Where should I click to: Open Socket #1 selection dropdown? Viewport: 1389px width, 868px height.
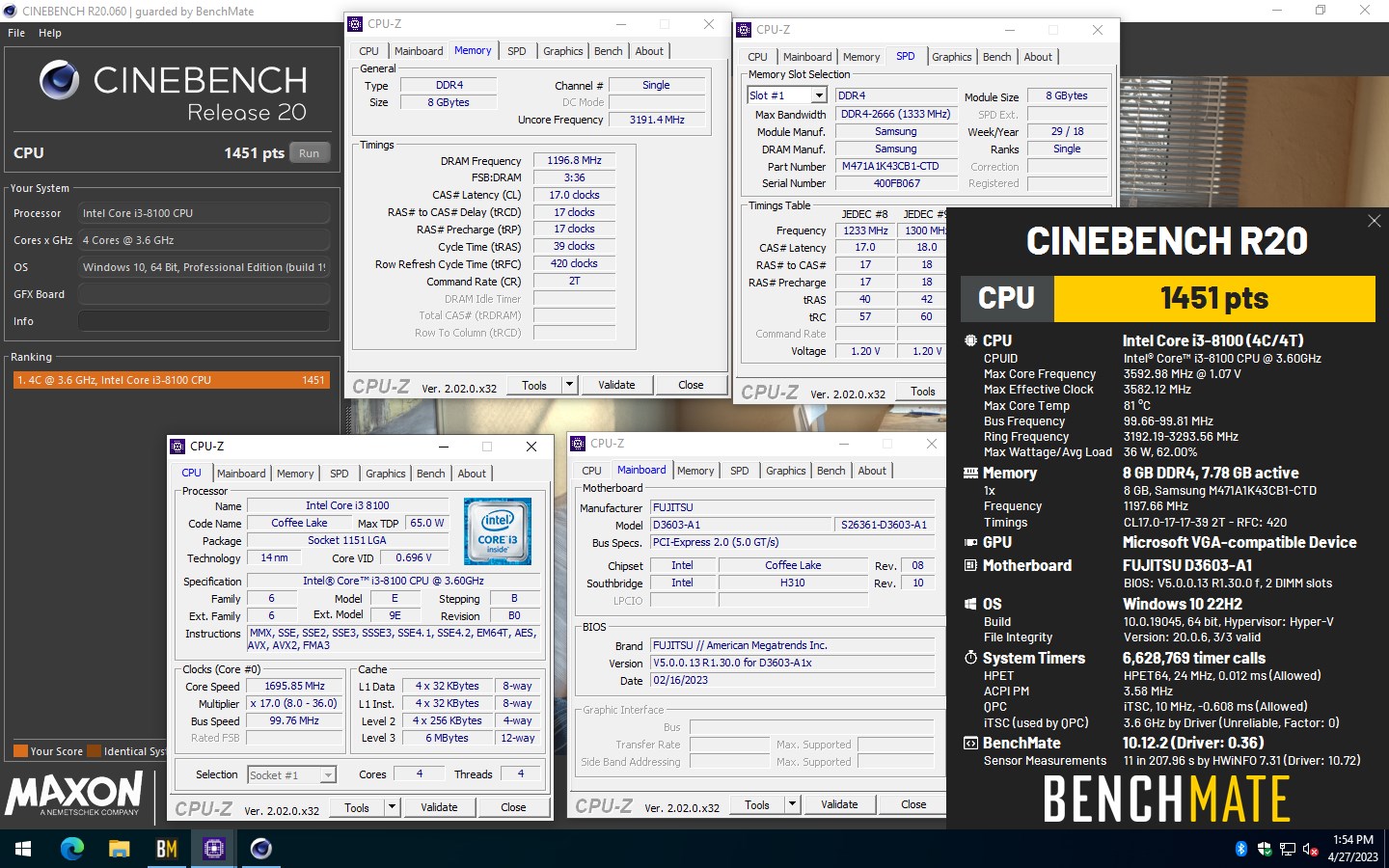[x=328, y=774]
